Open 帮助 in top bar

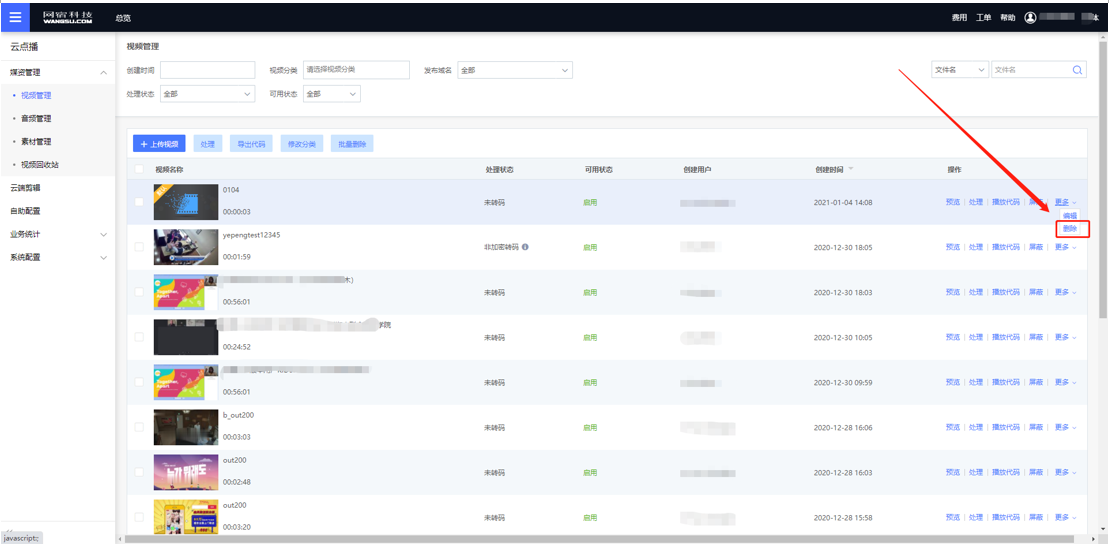[1007, 18]
